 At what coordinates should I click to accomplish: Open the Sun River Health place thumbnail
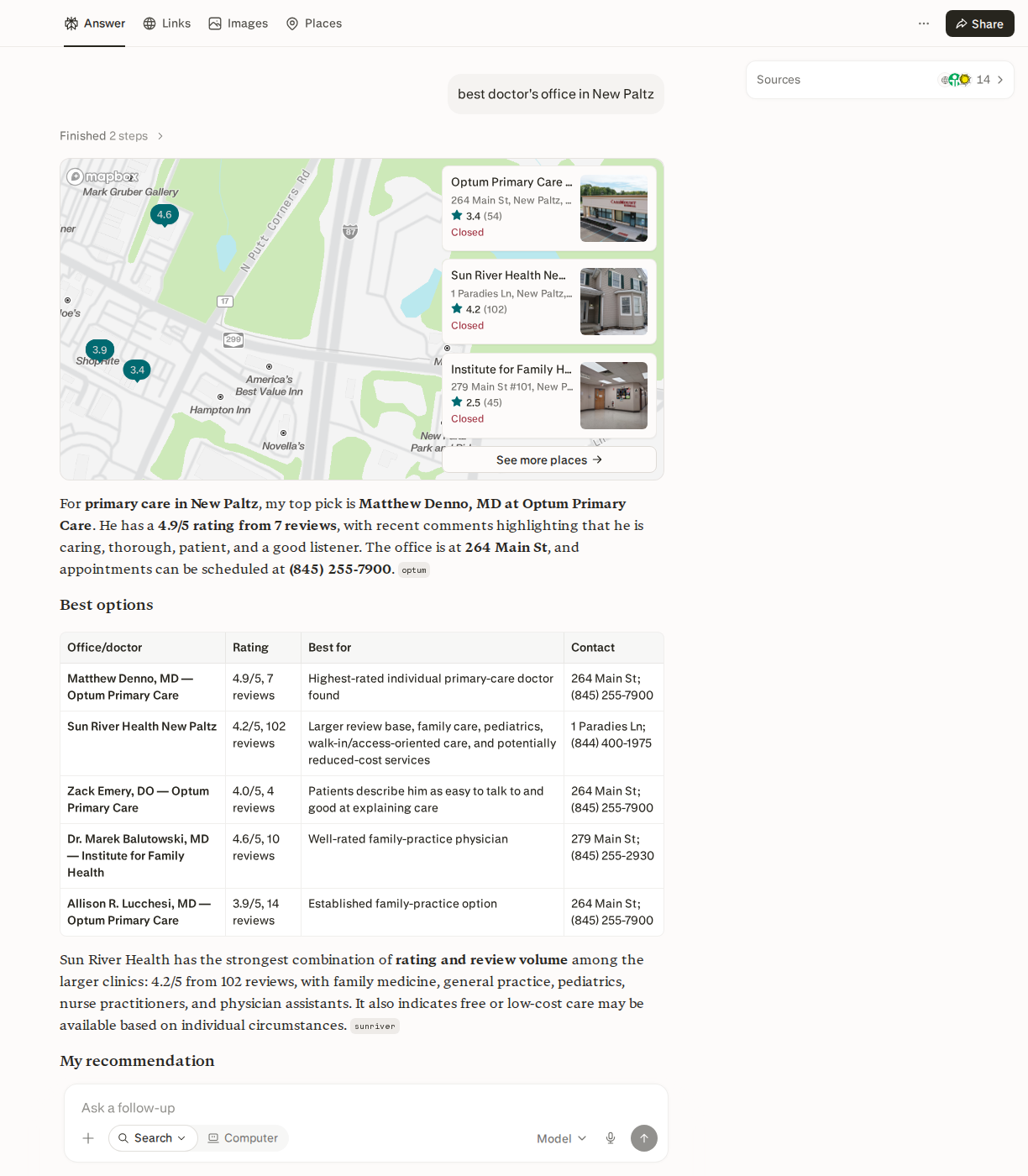click(x=614, y=302)
